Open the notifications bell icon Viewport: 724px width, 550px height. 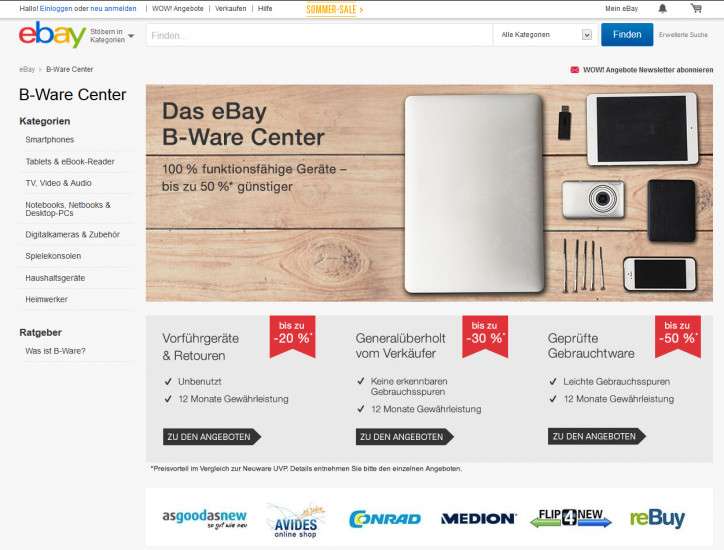[662, 8]
